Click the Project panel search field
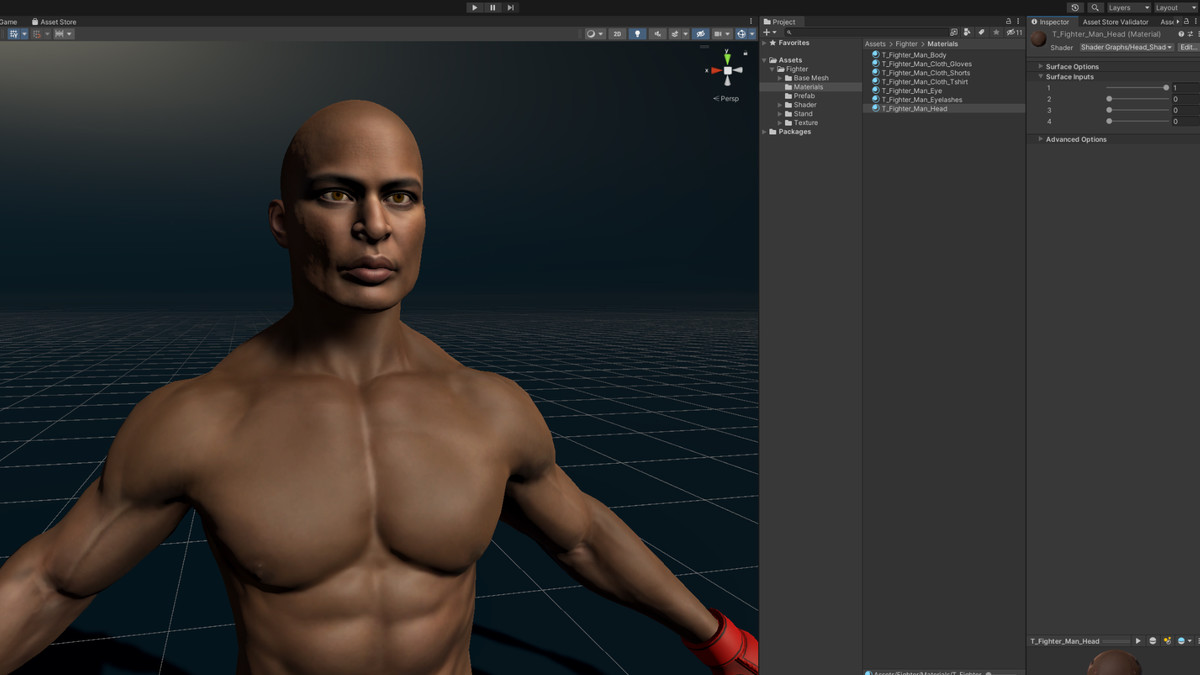The width and height of the screenshot is (1200, 675). coord(864,33)
